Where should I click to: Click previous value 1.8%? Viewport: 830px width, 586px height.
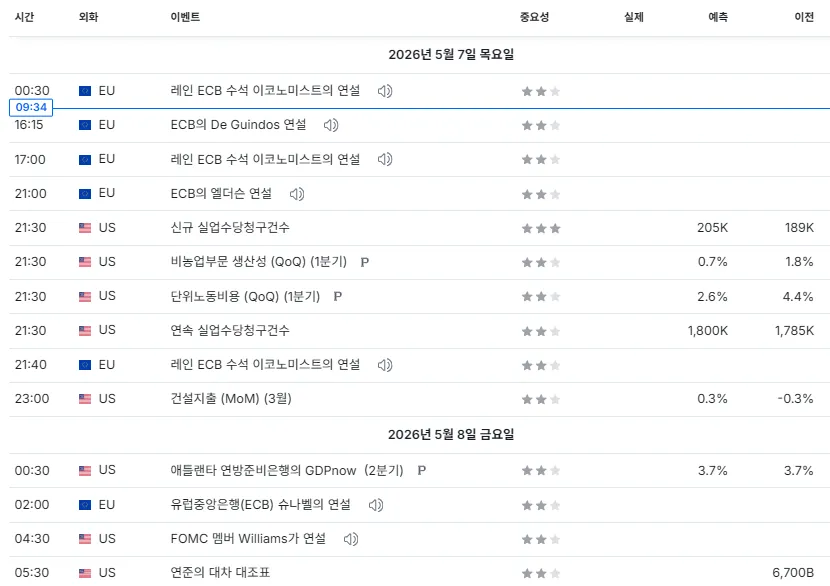click(799, 262)
